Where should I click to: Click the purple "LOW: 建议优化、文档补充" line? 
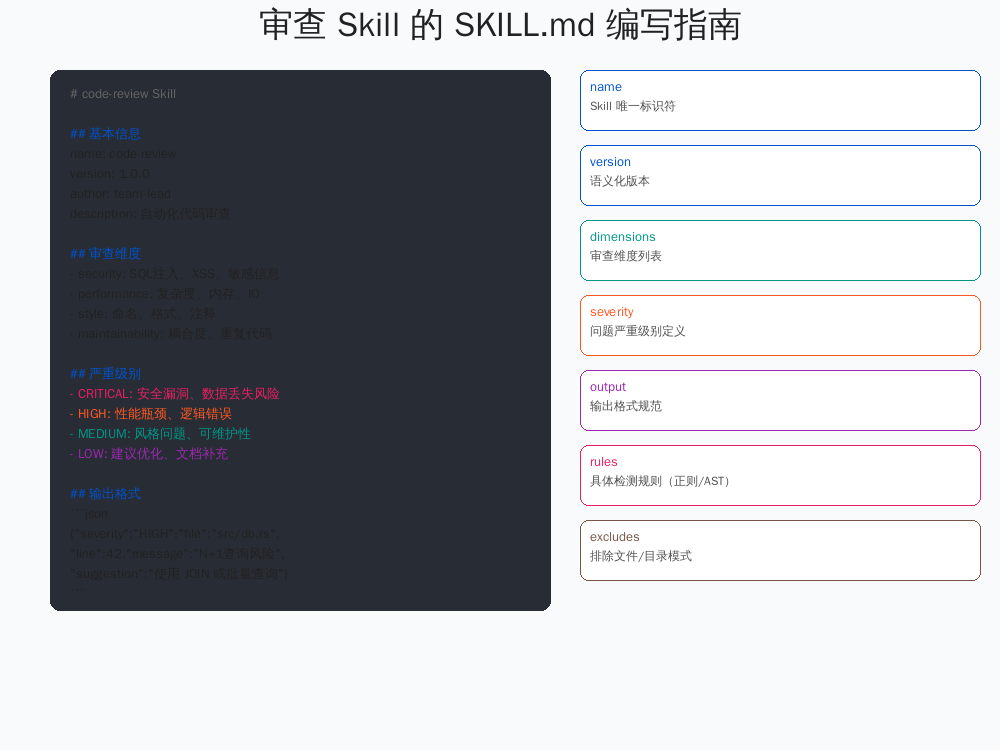[149, 453]
